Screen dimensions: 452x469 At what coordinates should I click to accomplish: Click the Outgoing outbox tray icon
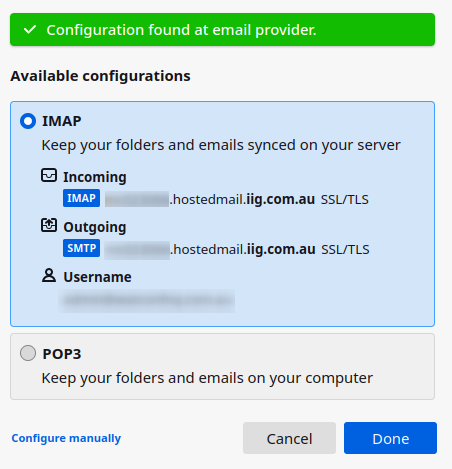[49, 225]
